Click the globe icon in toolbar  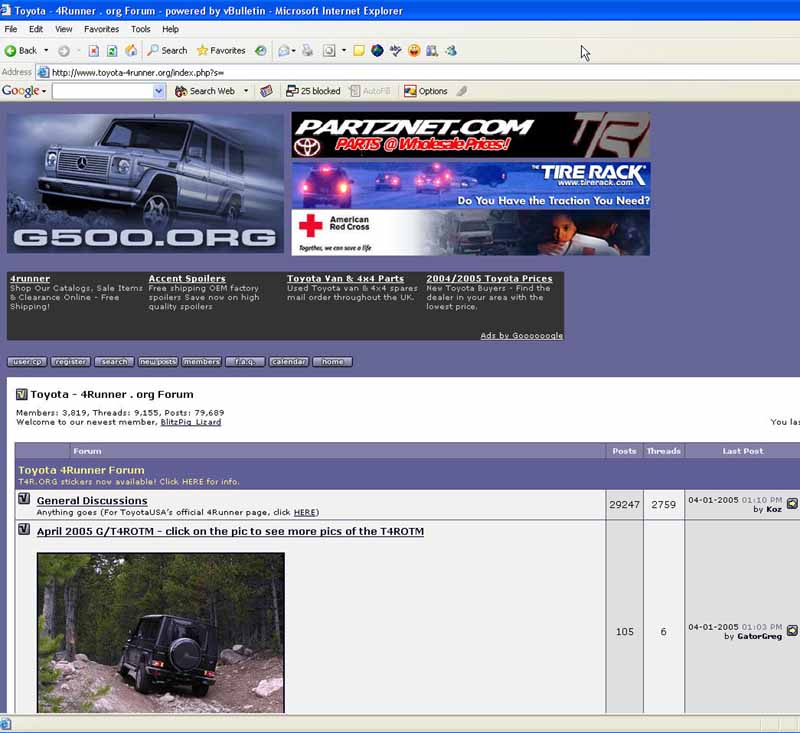(x=377, y=50)
